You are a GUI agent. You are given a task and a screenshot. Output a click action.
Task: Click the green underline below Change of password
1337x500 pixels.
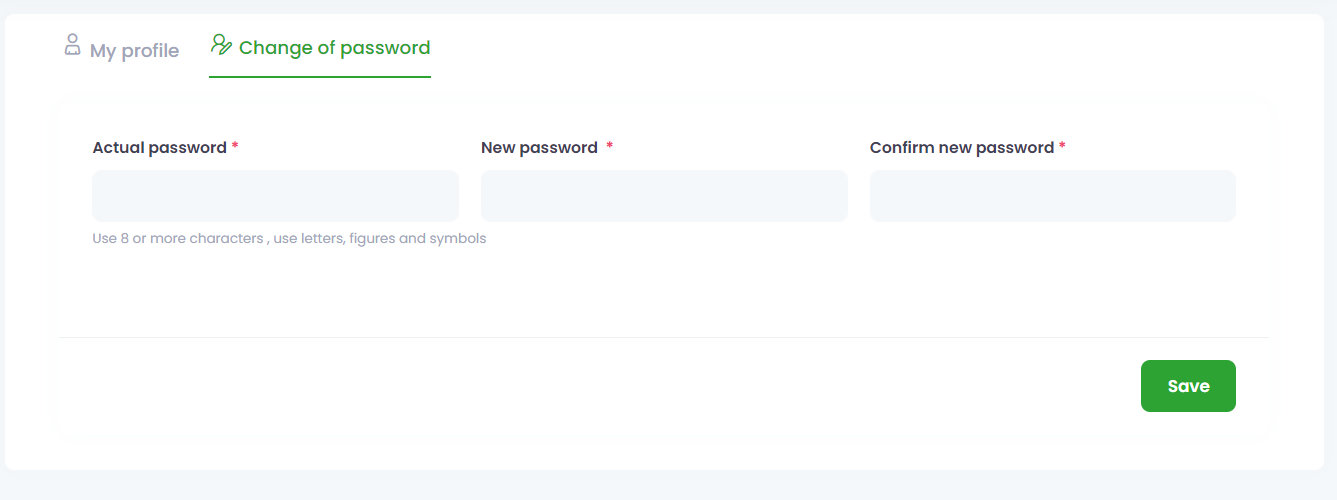(320, 77)
